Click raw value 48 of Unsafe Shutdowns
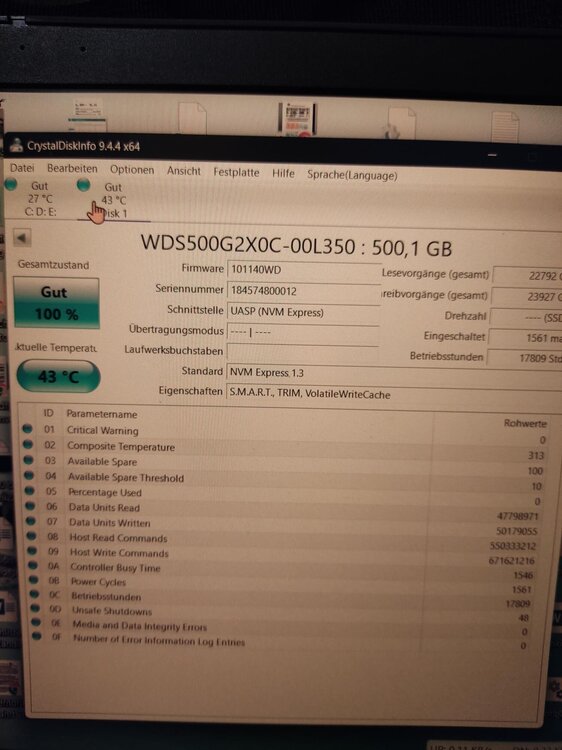Viewport: 562px width, 750px height. point(523,618)
